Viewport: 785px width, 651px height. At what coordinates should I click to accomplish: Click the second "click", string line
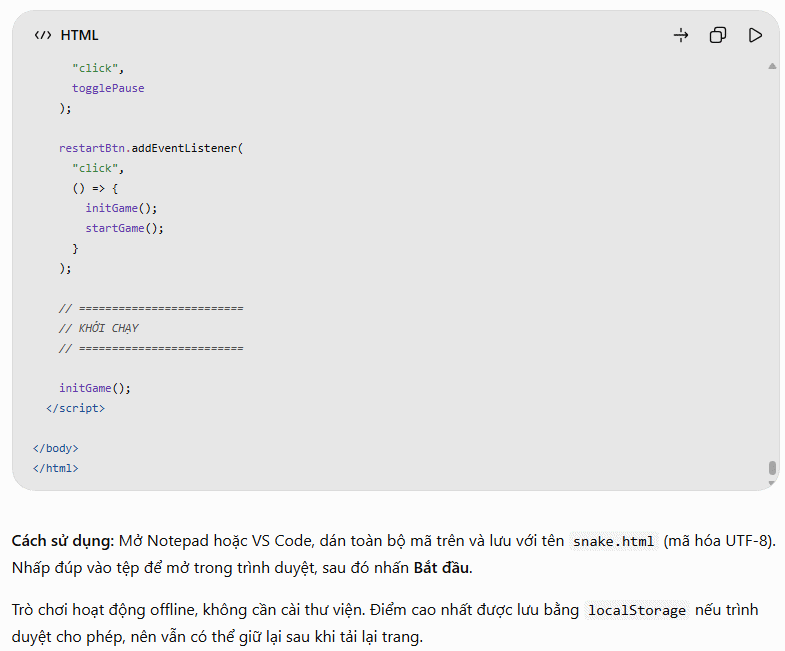(98, 168)
